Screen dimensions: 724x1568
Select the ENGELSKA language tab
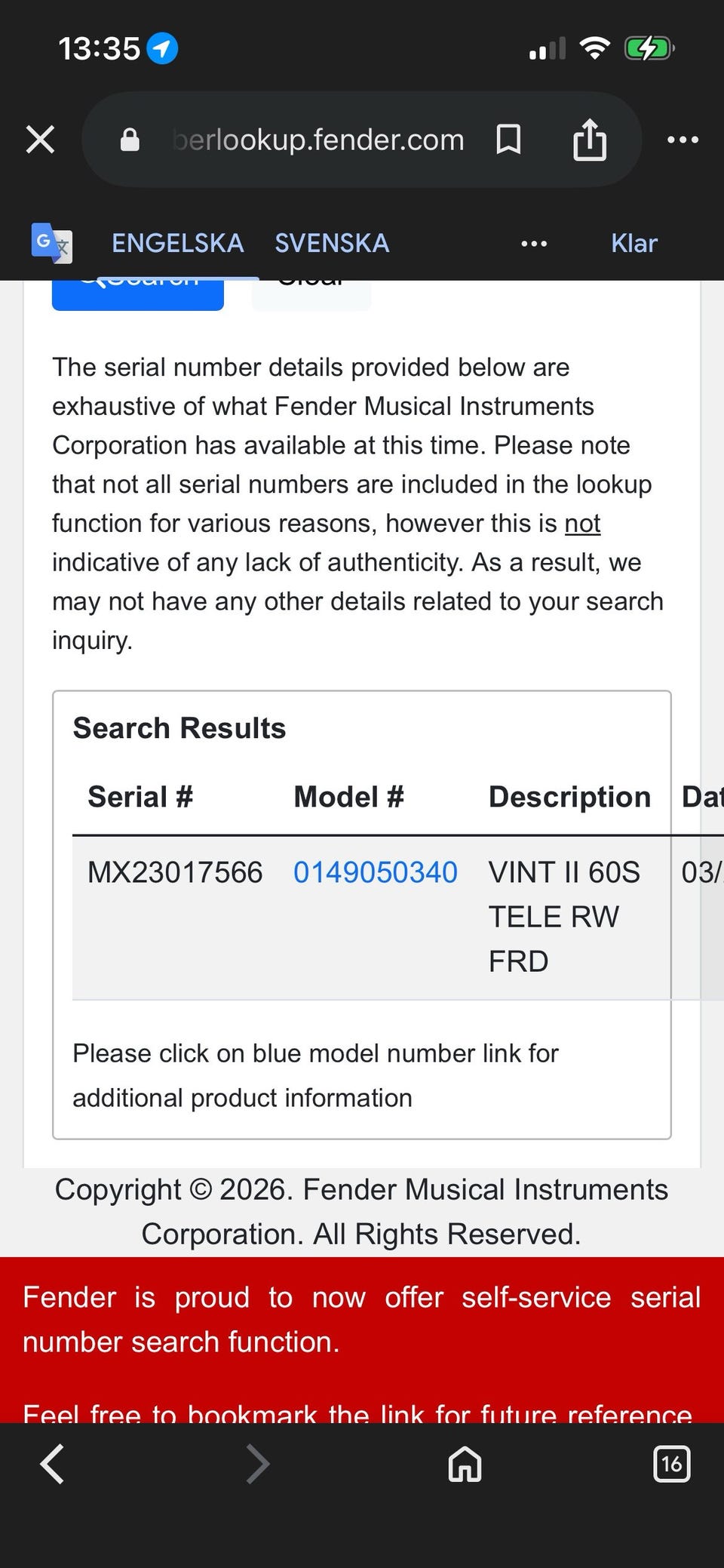177,243
